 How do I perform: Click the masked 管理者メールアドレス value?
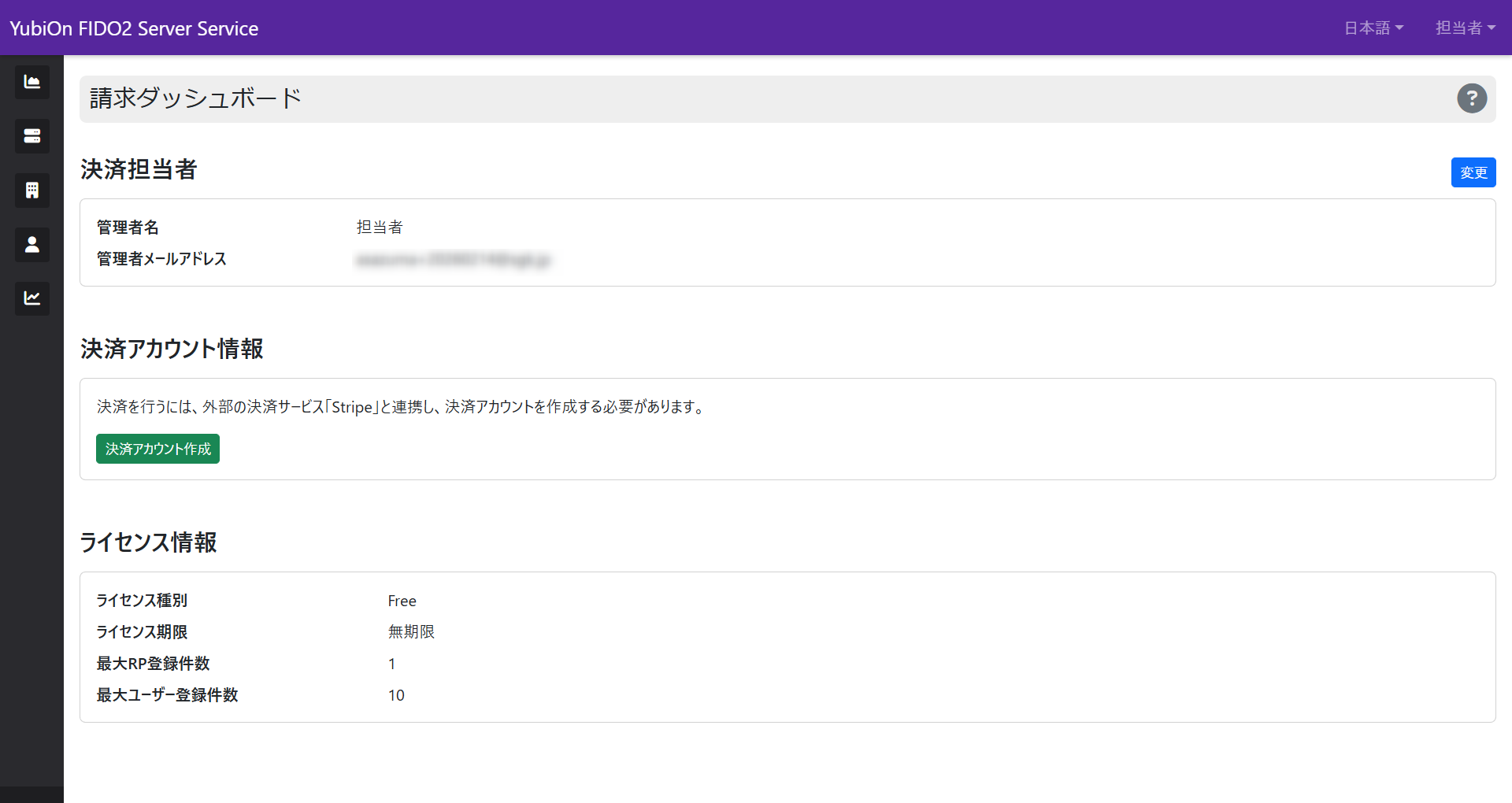454,260
